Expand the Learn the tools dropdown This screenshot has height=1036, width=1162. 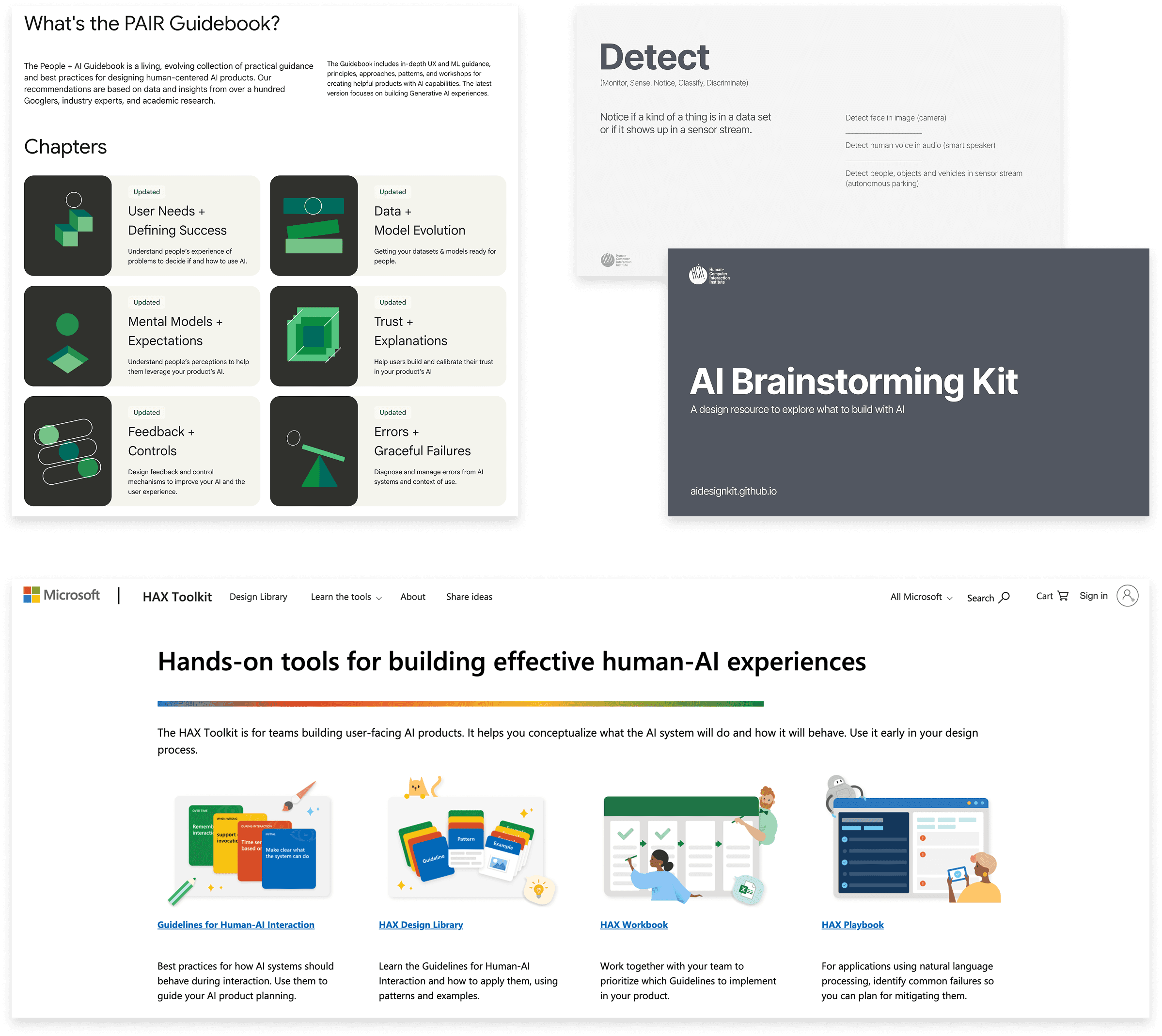(x=346, y=597)
